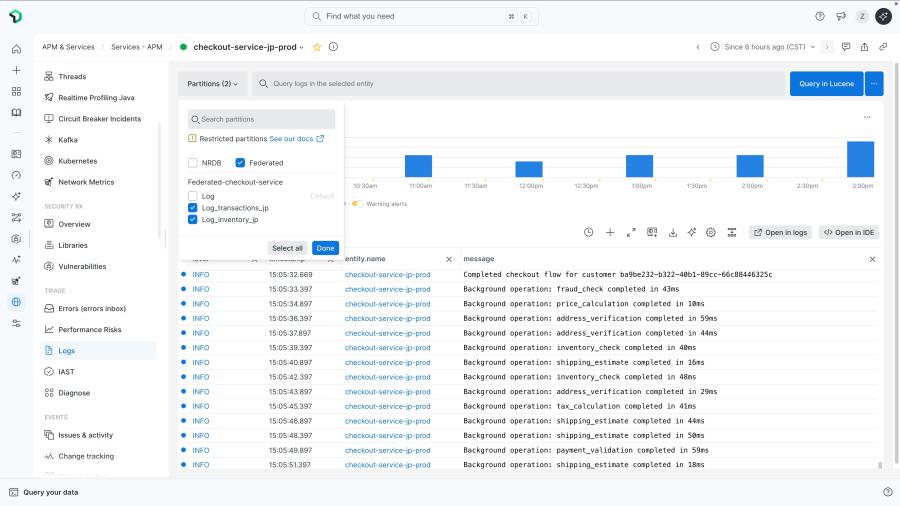Open Network Metrics page
This screenshot has width=900, height=506.
point(86,182)
